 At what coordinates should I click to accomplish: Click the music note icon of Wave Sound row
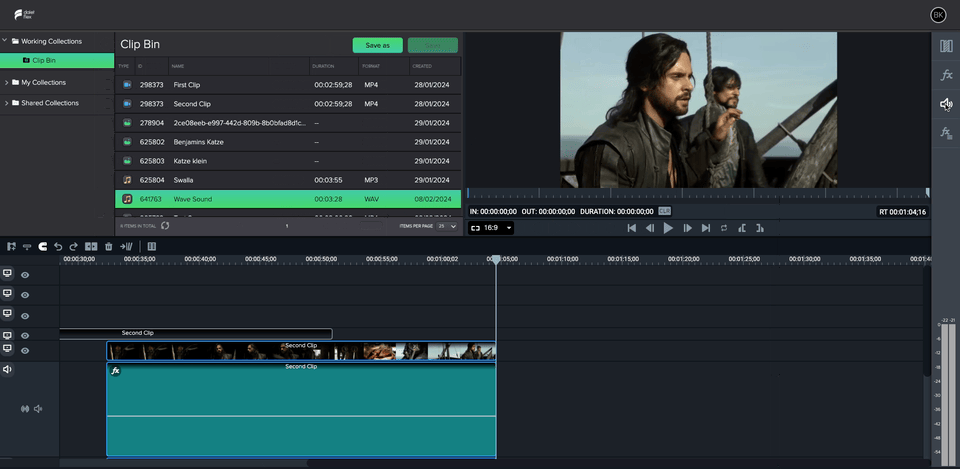click(127, 199)
